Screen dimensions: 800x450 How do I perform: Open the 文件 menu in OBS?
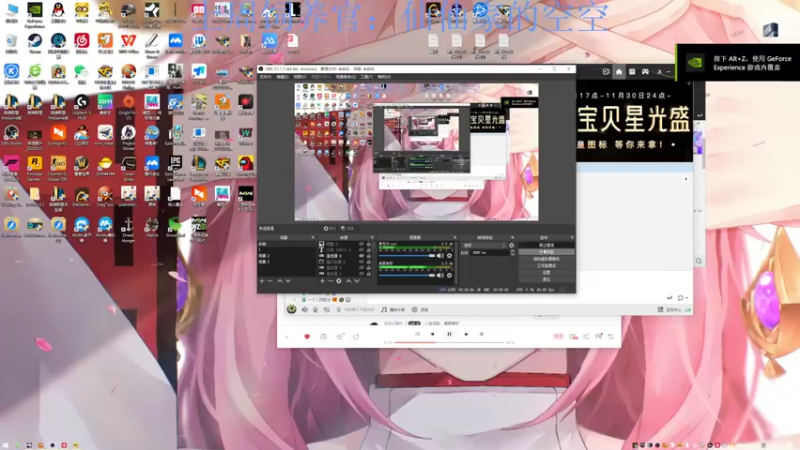click(x=265, y=77)
